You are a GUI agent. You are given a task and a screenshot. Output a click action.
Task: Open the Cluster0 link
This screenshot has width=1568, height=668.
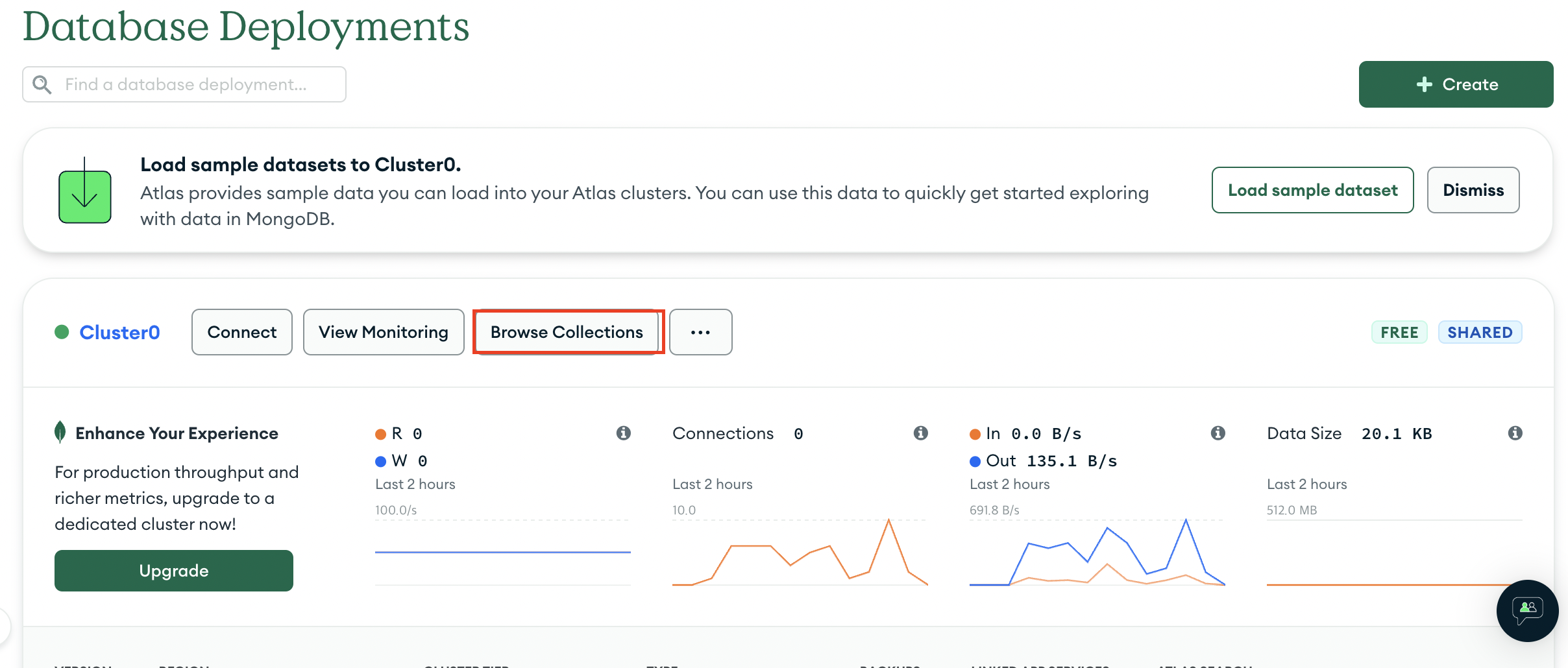coord(120,333)
